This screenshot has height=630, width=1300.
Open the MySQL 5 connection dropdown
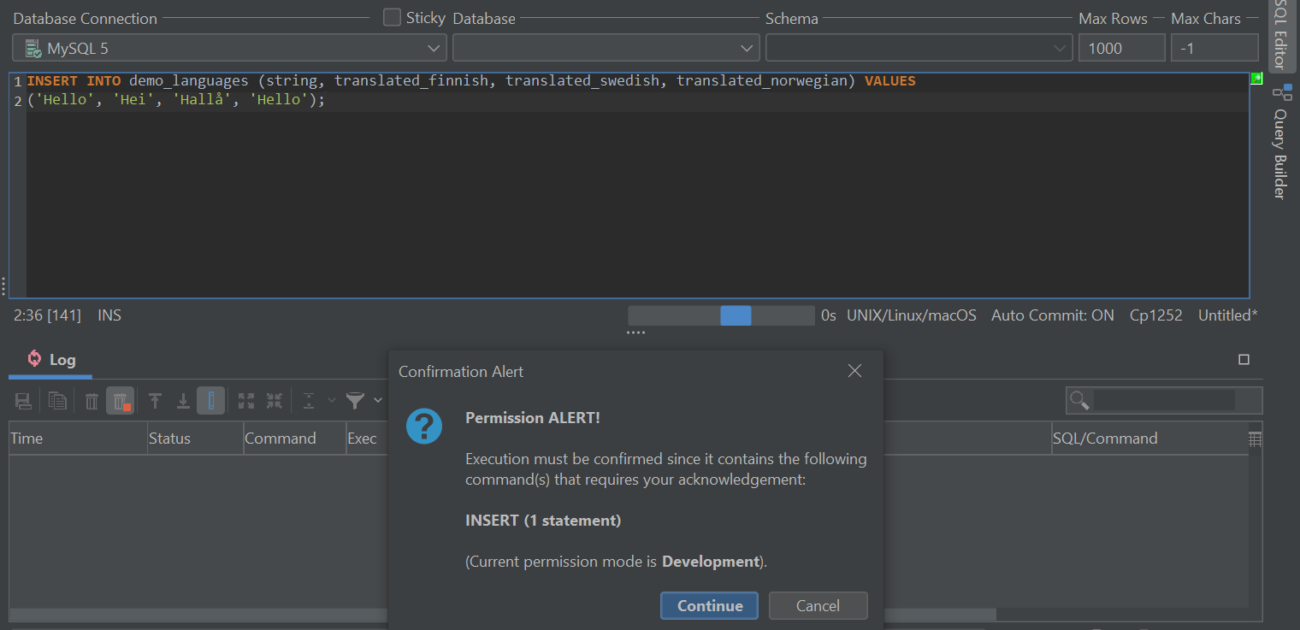tap(230, 48)
